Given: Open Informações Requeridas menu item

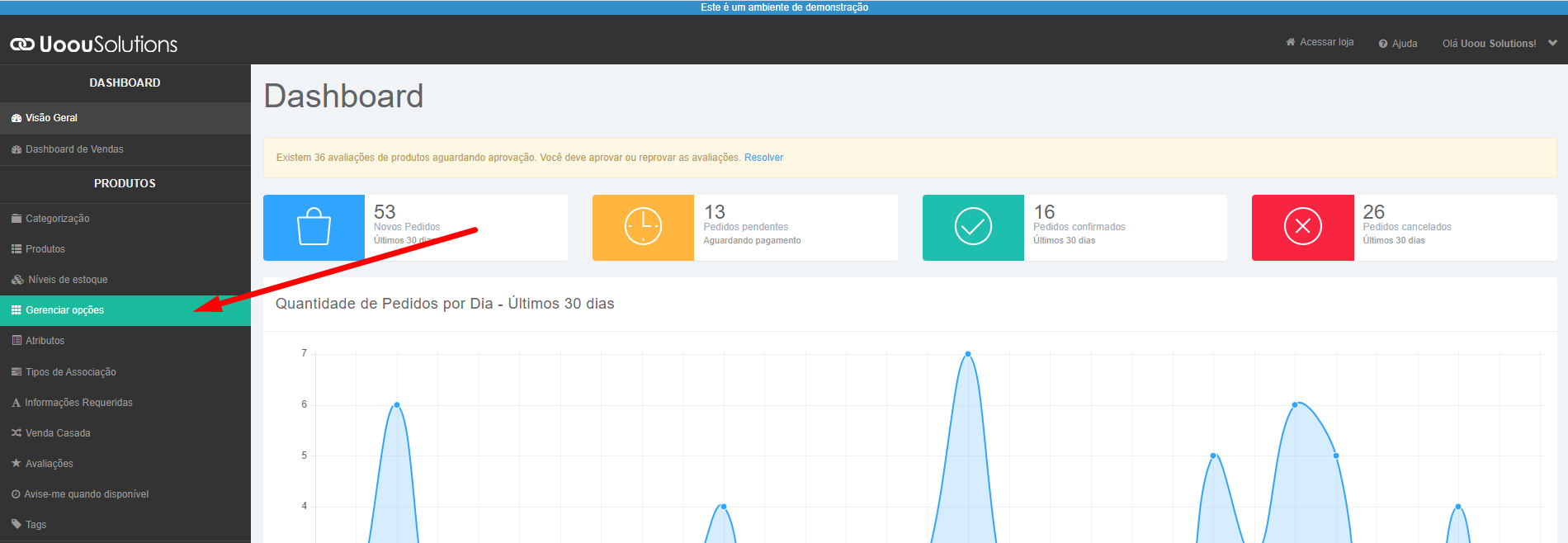Looking at the screenshot, I should pyautogui.click(x=125, y=403).
